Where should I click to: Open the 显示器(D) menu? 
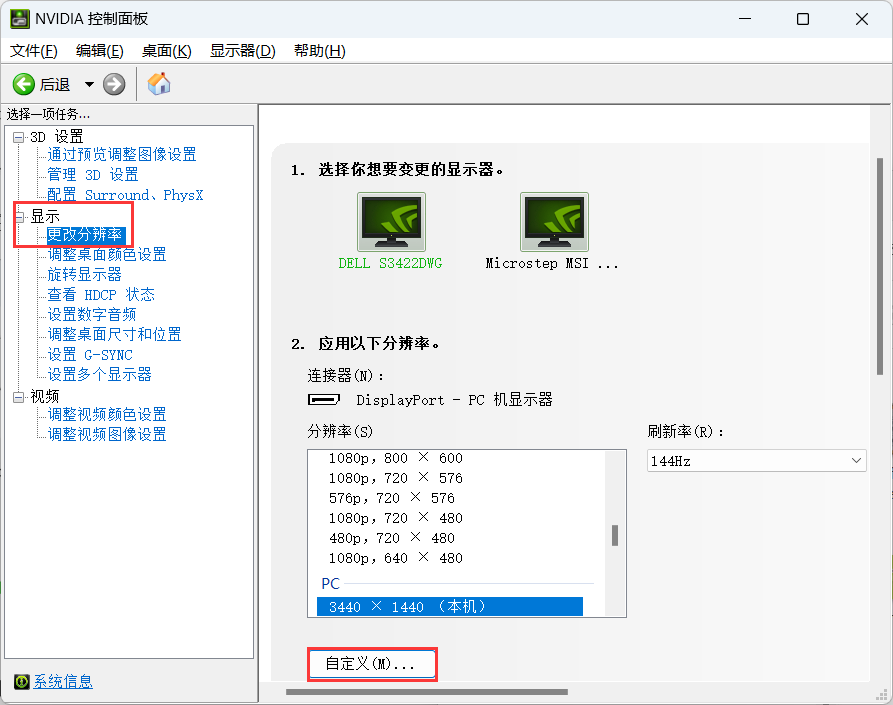pos(242,51)
